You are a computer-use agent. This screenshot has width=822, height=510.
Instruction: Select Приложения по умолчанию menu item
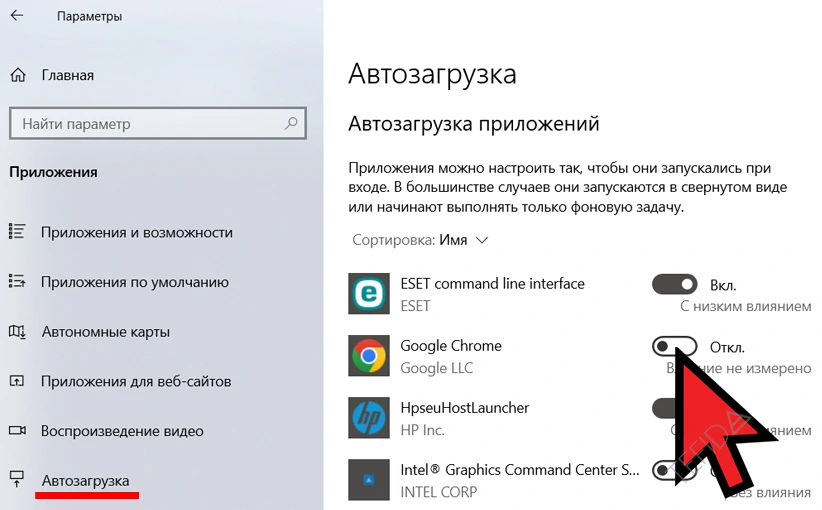click(x=135, y=282)
